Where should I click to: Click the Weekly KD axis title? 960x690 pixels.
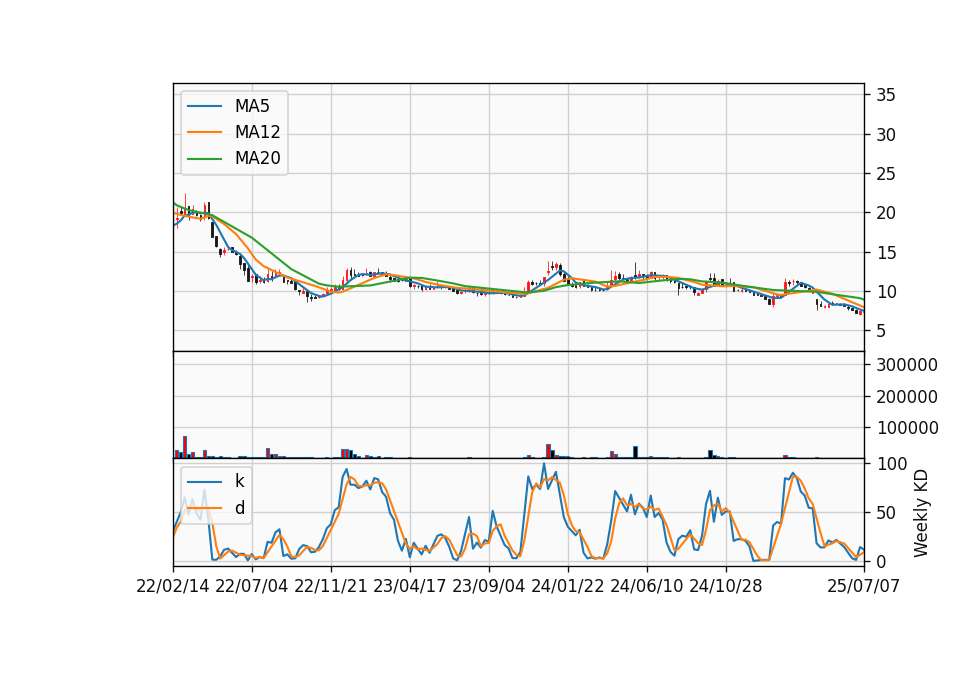921,513
